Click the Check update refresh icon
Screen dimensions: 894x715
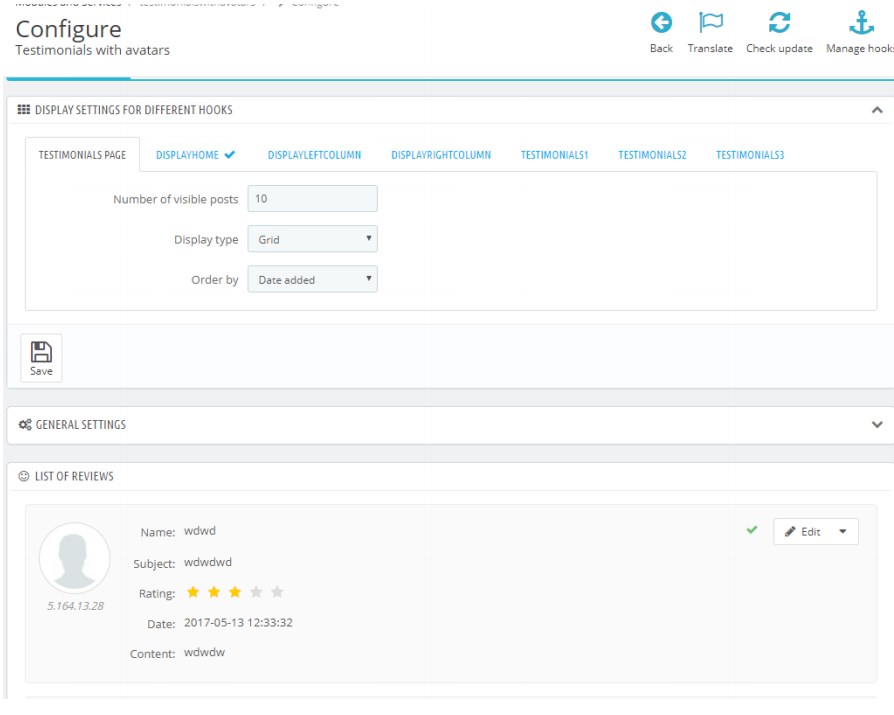pyautogui.click(x=779, y=23)
